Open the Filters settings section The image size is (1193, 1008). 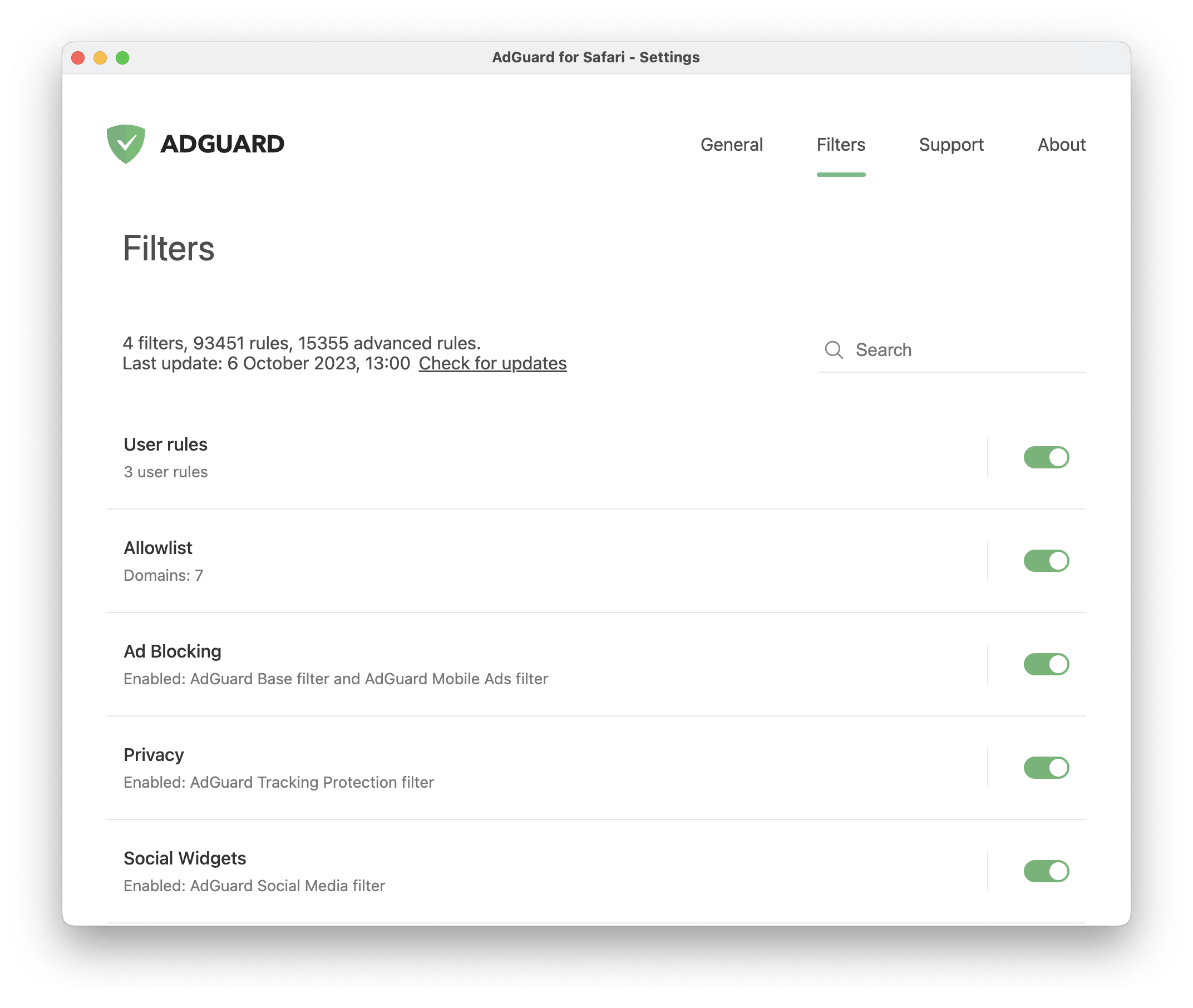[x=841, y=144]
